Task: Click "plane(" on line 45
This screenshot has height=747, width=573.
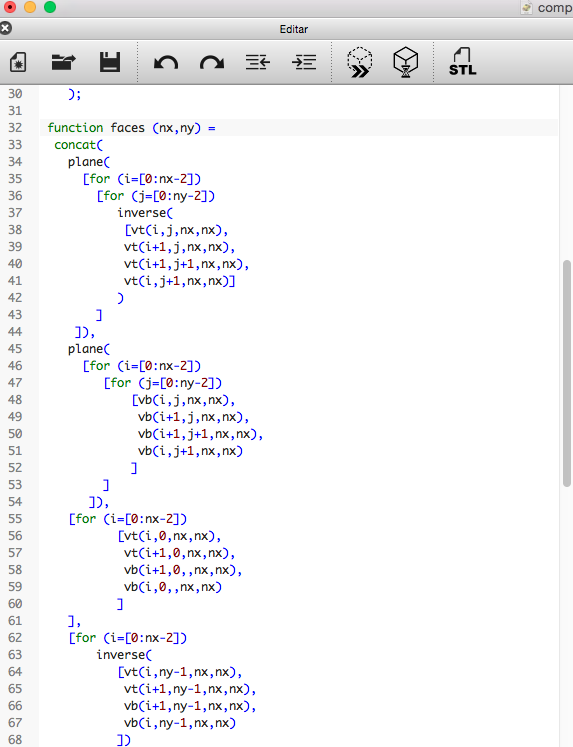Action: click(x=89, y=349)
